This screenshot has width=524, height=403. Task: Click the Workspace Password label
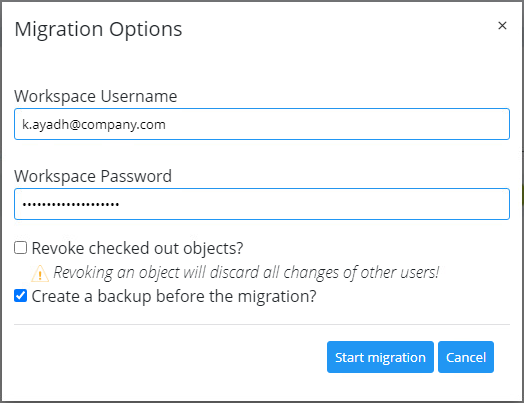click(x=93, y=176)
